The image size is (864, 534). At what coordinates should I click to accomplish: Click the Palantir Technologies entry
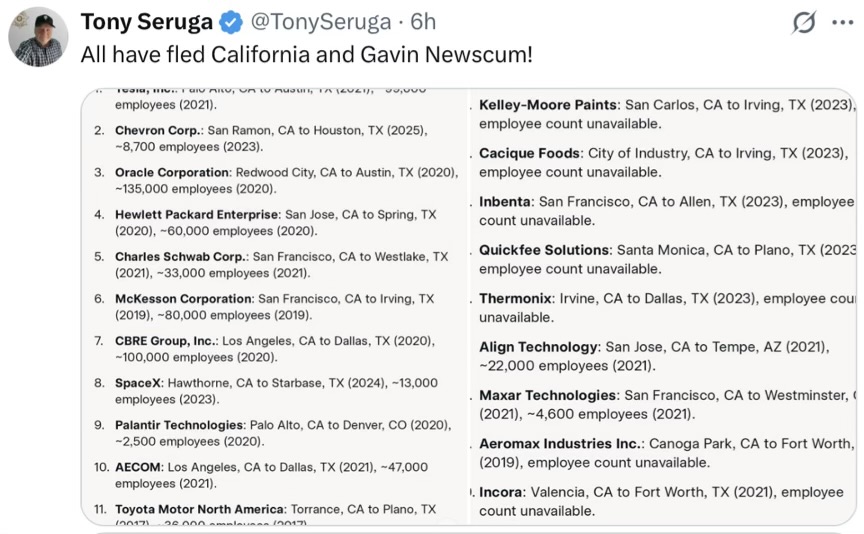click(272, 433)
